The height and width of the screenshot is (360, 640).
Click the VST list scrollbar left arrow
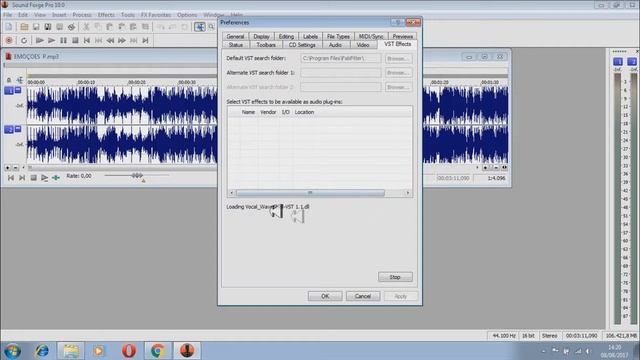[231, 193]
